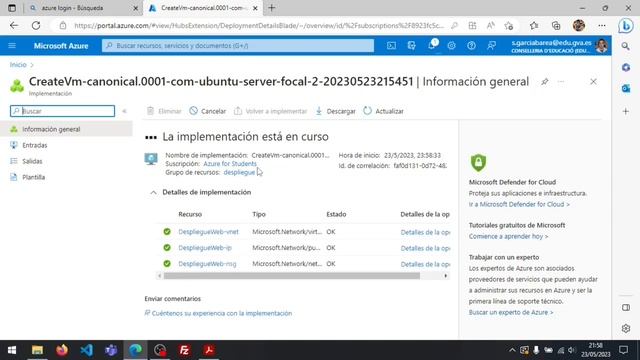This screenshot has height=360, width=640.
Task: Focus the Buscar filter field in left menu
Action: (62, 111)
